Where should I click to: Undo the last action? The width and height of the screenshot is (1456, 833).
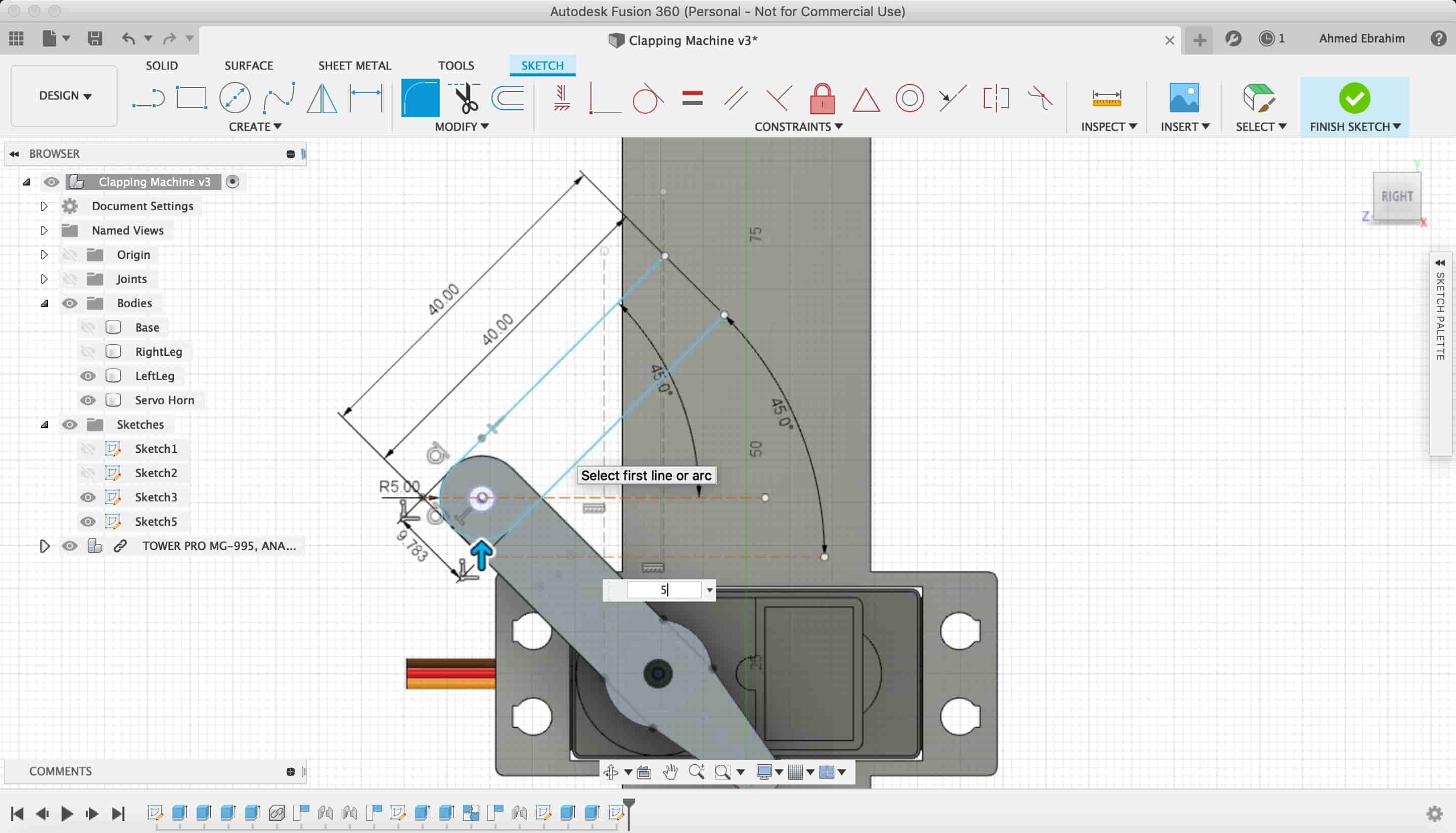click(128, 38)
